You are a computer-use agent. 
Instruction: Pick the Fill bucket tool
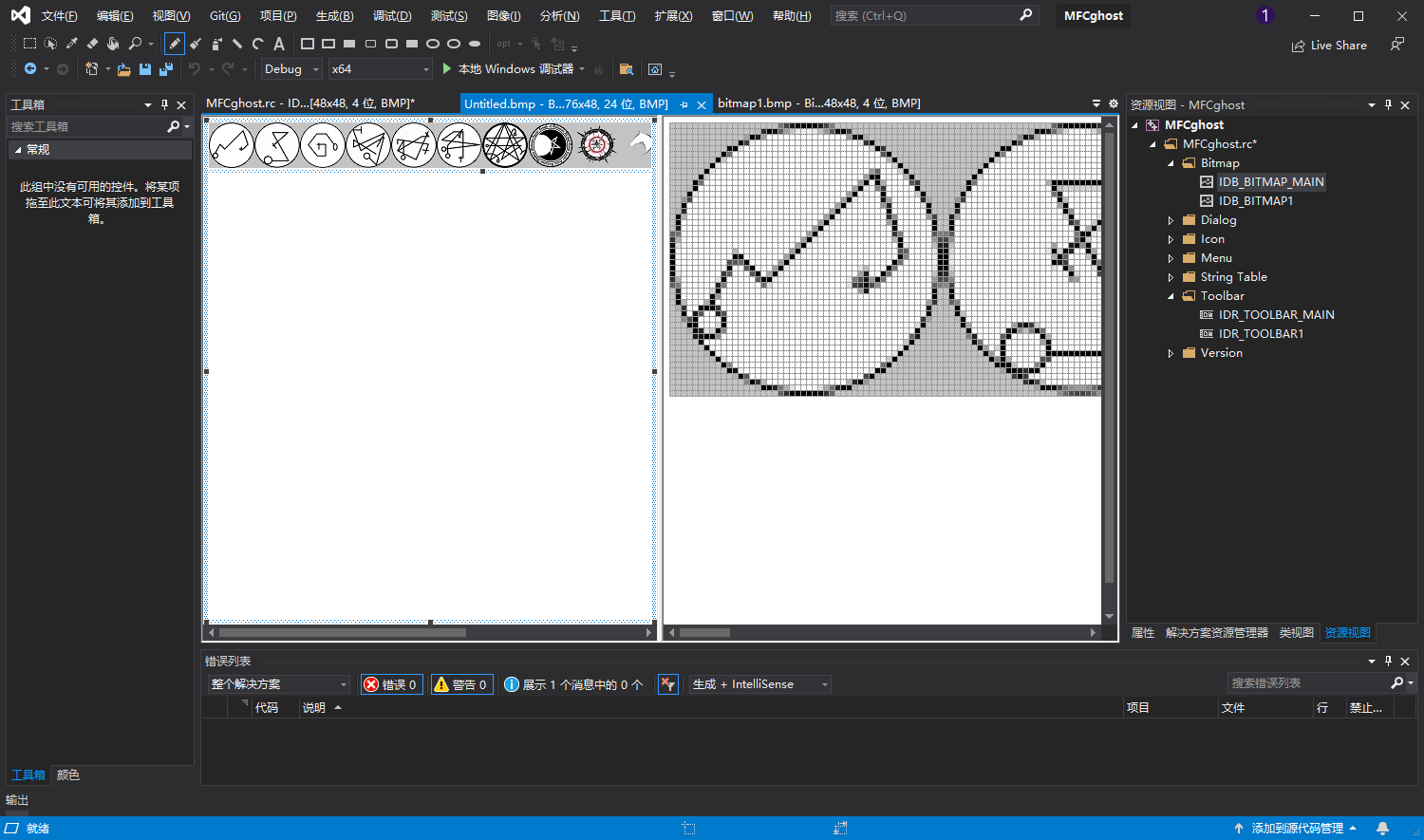click(113, 44)
